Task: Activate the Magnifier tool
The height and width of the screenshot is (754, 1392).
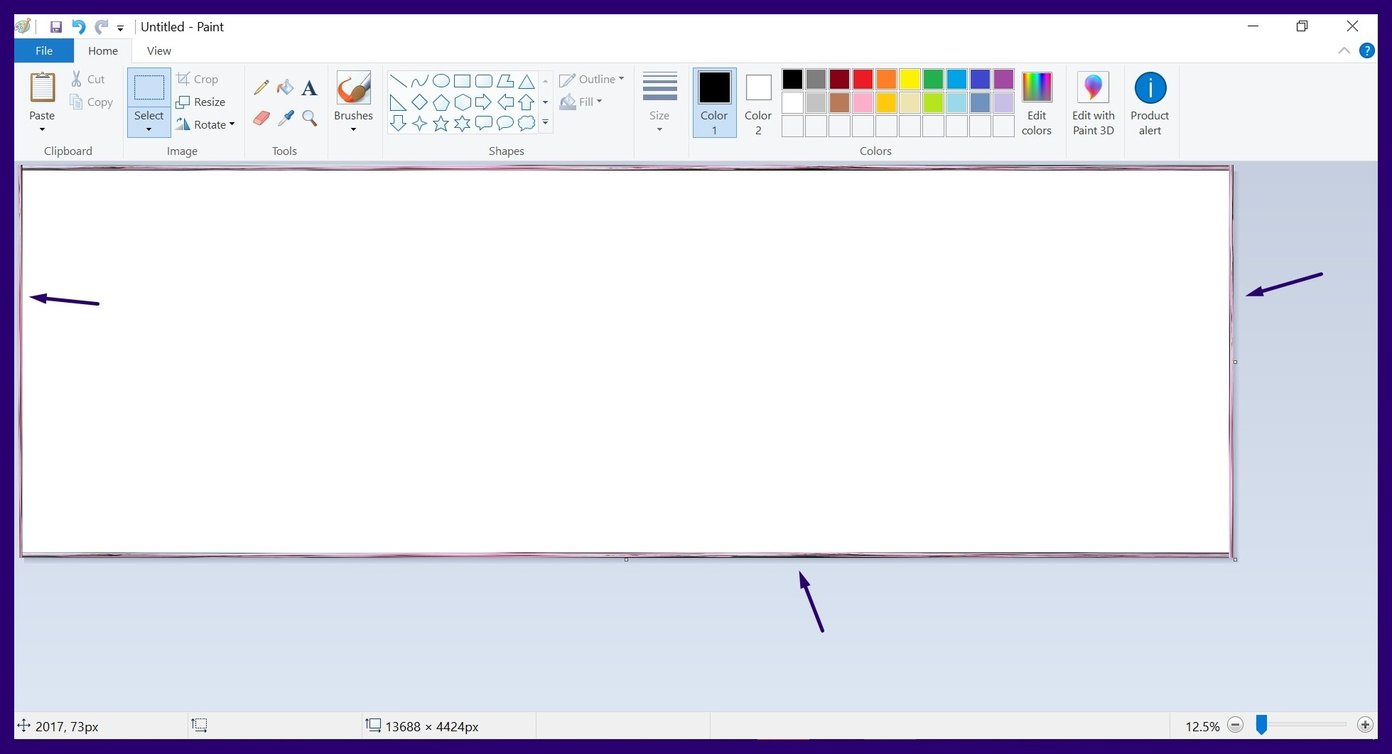Action: [309, 117]
